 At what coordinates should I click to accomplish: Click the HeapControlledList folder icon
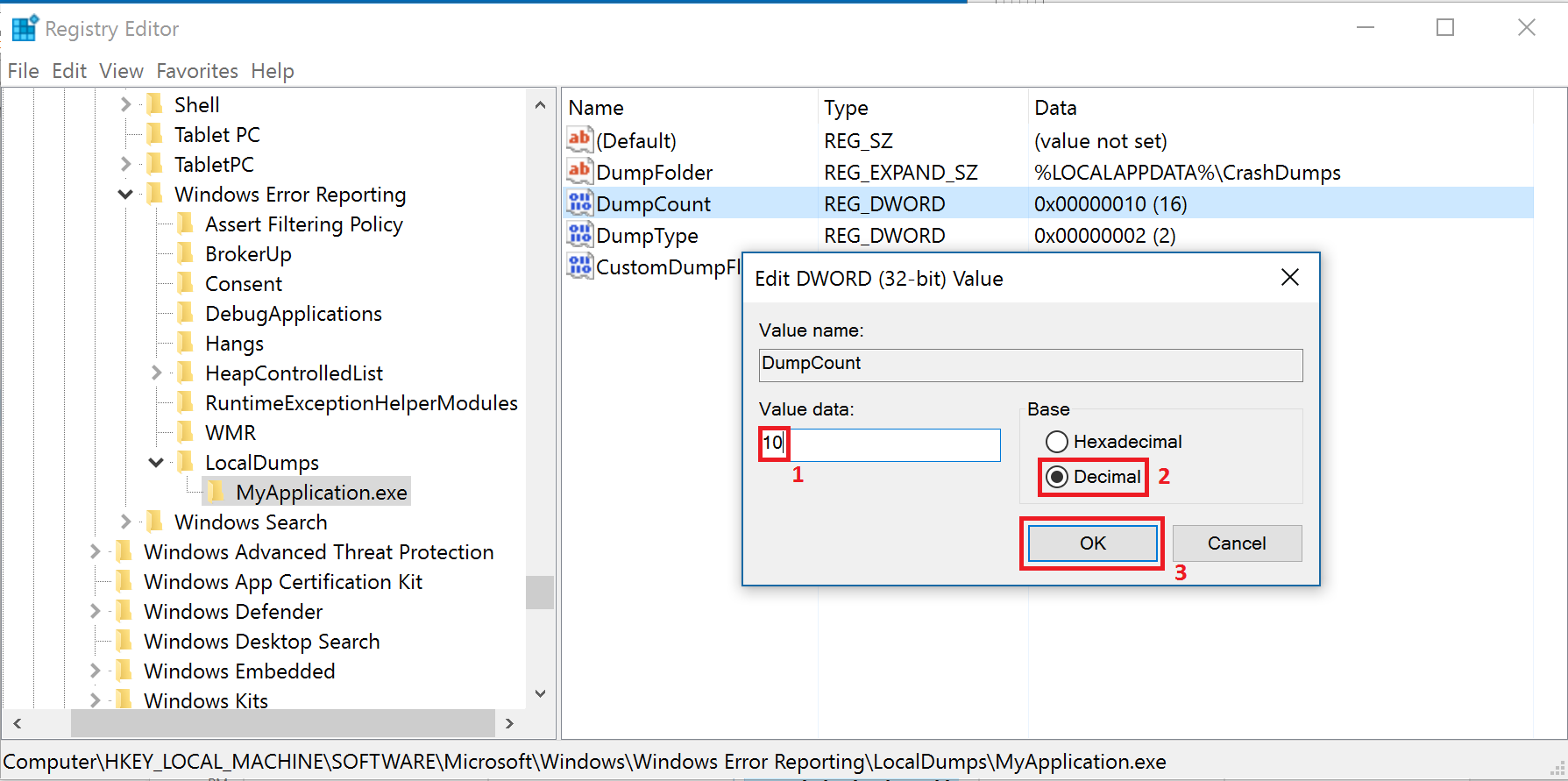pos(186,373)
